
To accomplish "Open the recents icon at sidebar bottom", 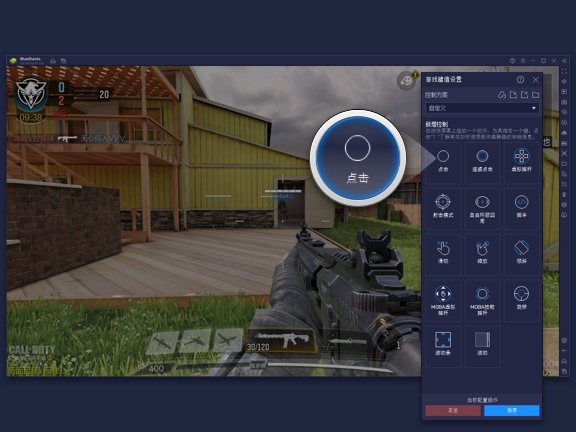I will (x=565, y=372).
